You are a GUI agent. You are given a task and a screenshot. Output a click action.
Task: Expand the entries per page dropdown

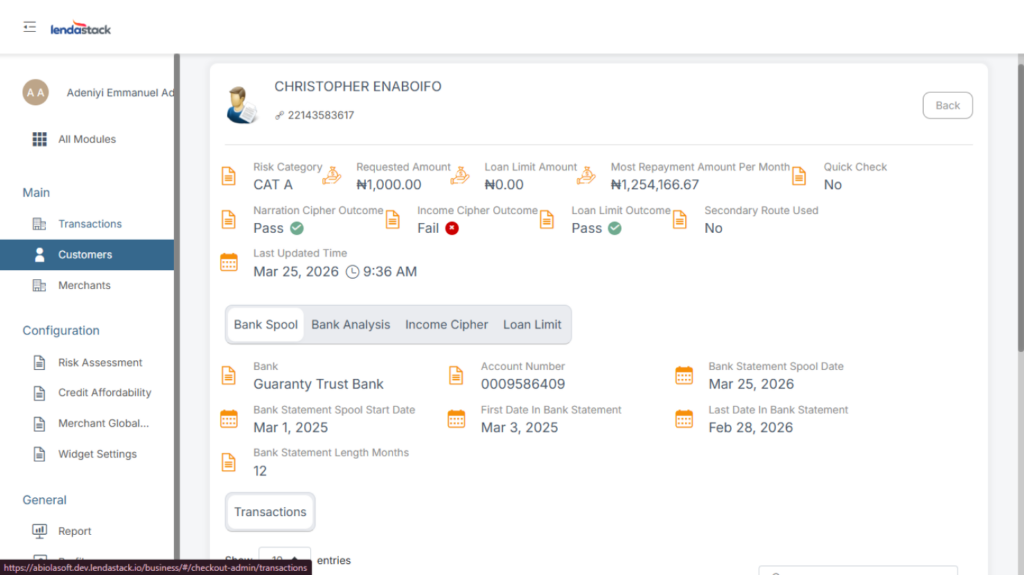click(285, 560)
